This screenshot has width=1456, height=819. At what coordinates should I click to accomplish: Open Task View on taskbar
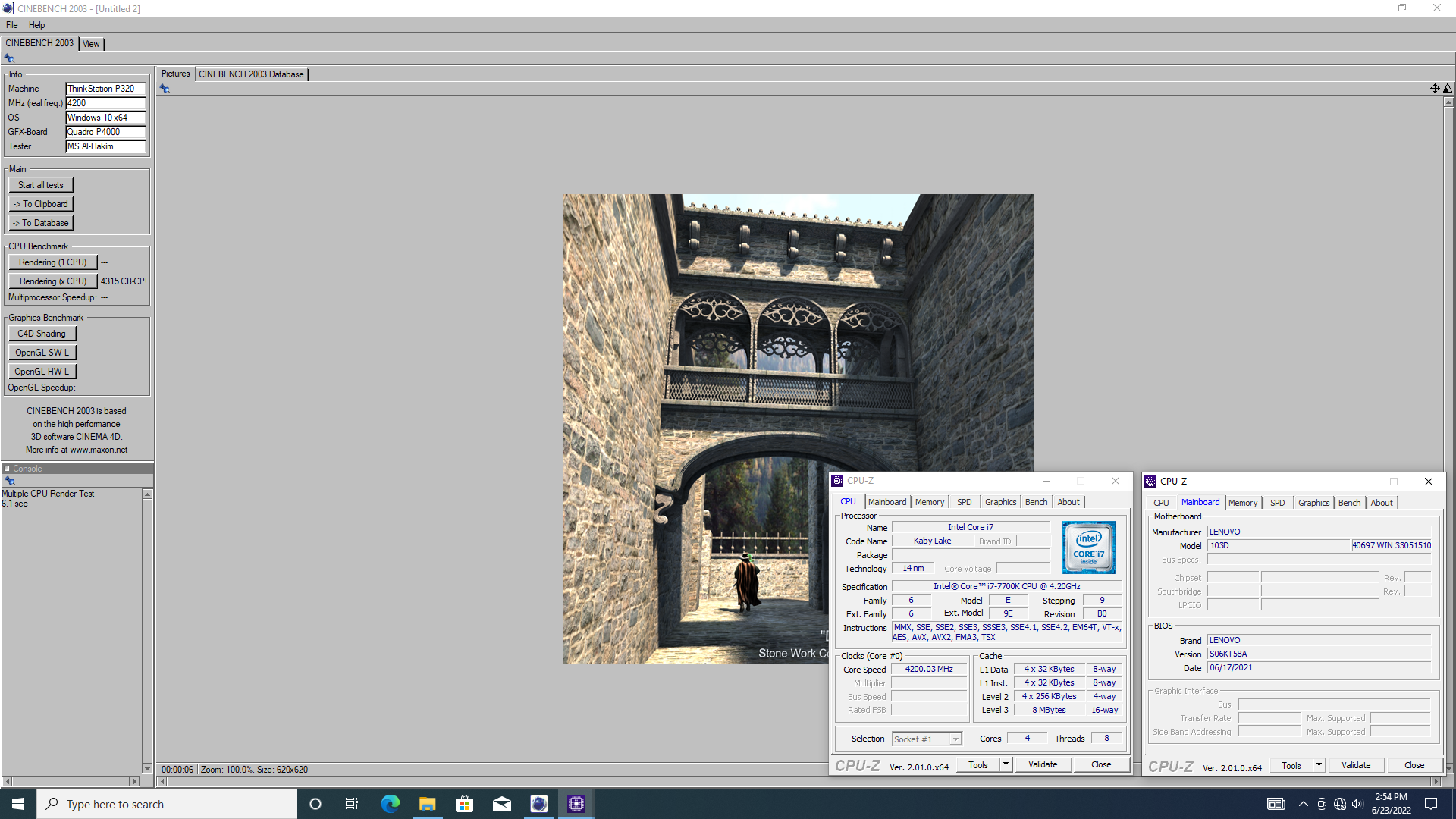coord(352,804)
